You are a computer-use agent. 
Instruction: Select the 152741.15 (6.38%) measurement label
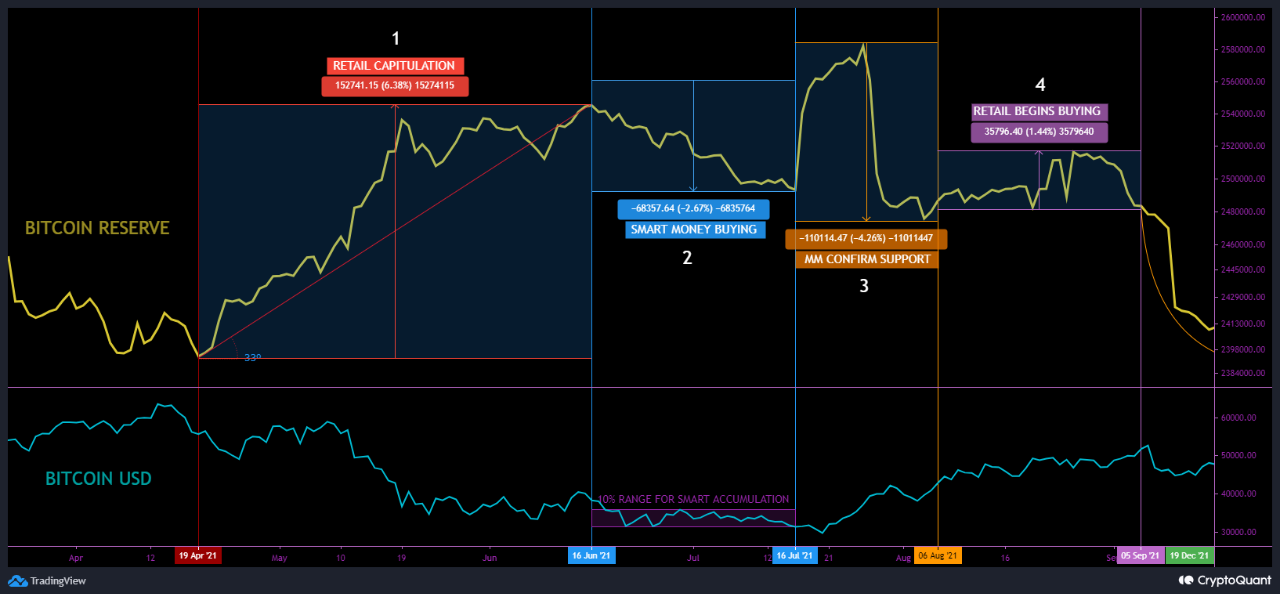click(395, 85)
